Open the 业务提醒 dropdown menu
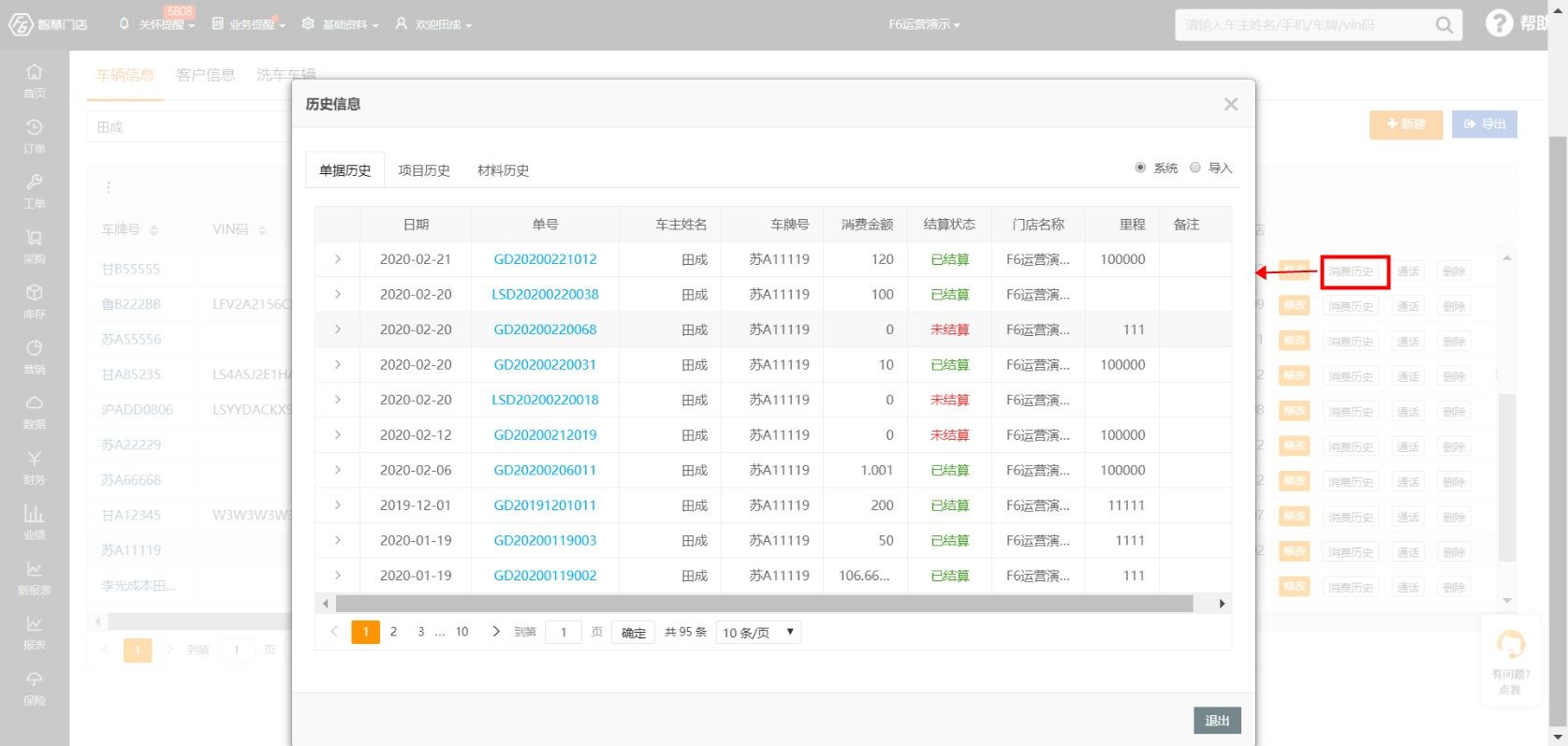This screenshot has width=1568, height=746. click(x=249, y=24)
